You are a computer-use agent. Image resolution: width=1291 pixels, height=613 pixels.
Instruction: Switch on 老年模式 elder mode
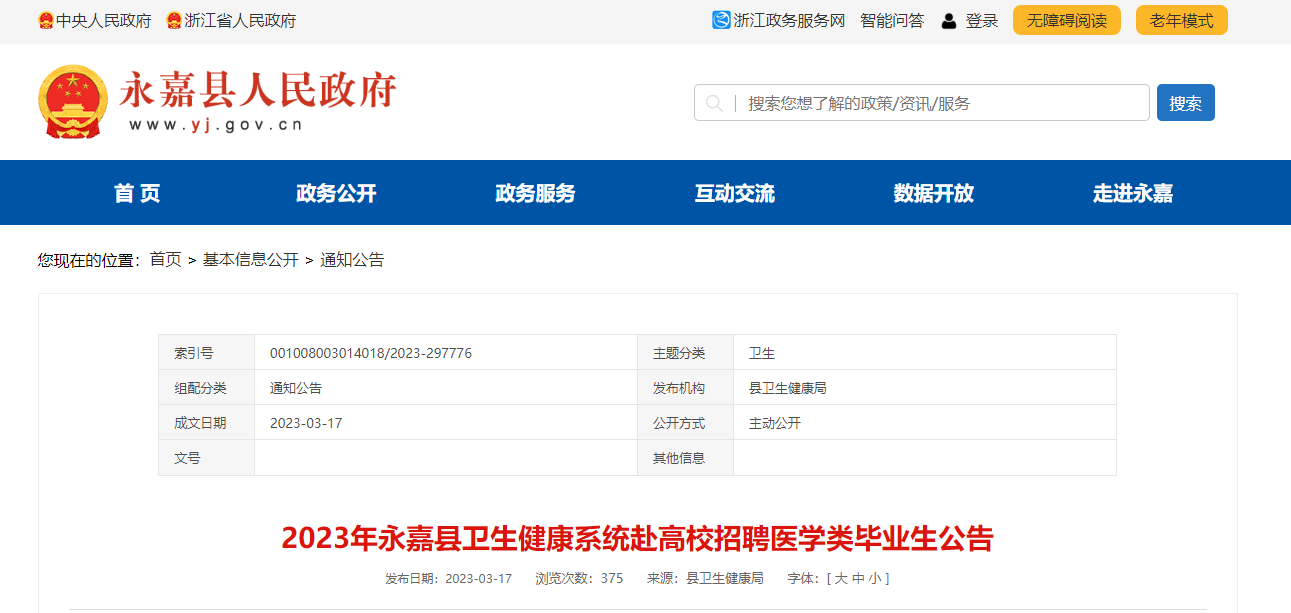pyautogui.click(x=1181, y=20)
